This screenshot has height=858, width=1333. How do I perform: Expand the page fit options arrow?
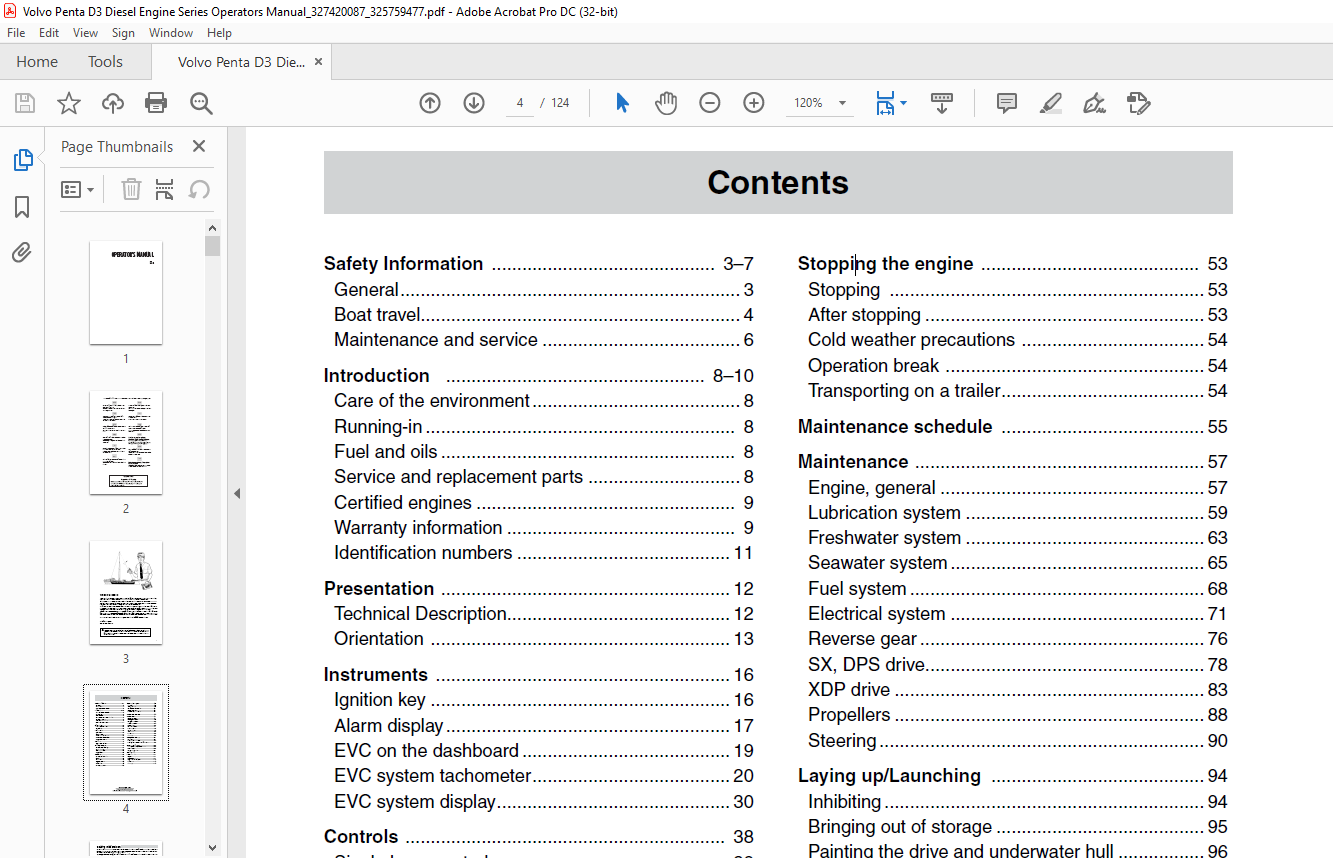click(904, 103)
